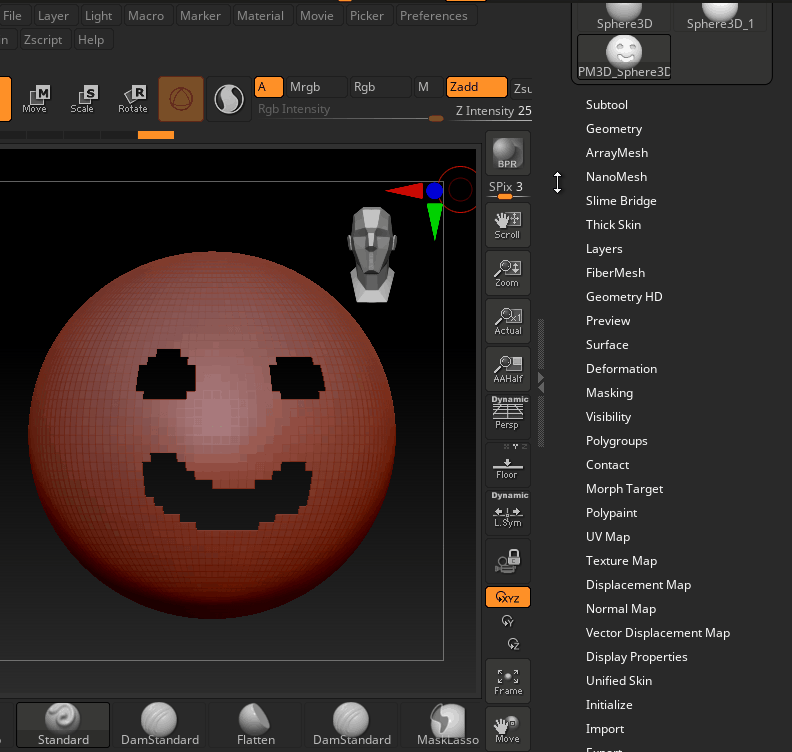Select Move view tool in right shelf

(508, 729)
